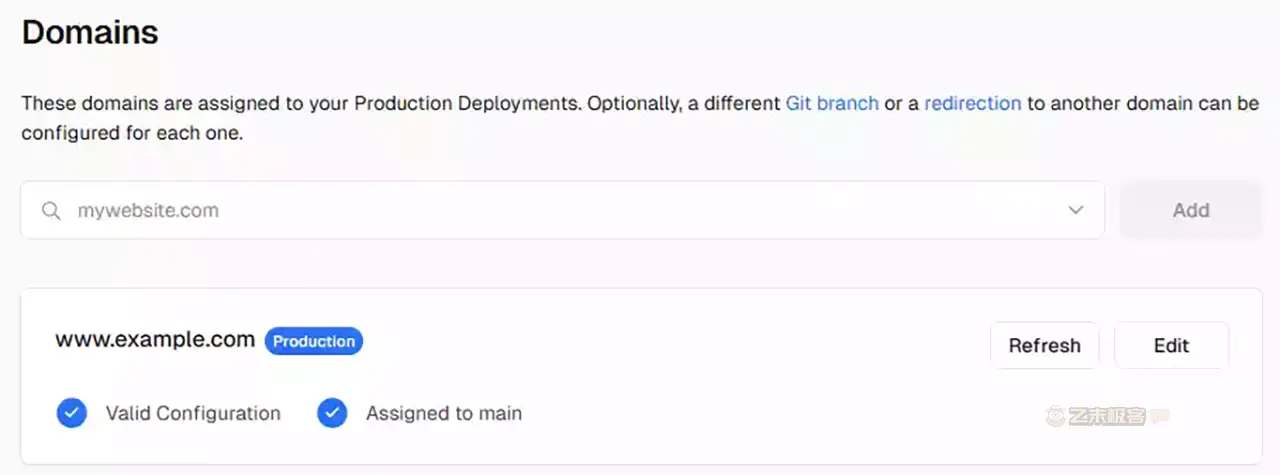Click the Assigned to main checkmark icon
Image resolution: width=1280 pixels, height=475 pixels.
coord(332,413)
